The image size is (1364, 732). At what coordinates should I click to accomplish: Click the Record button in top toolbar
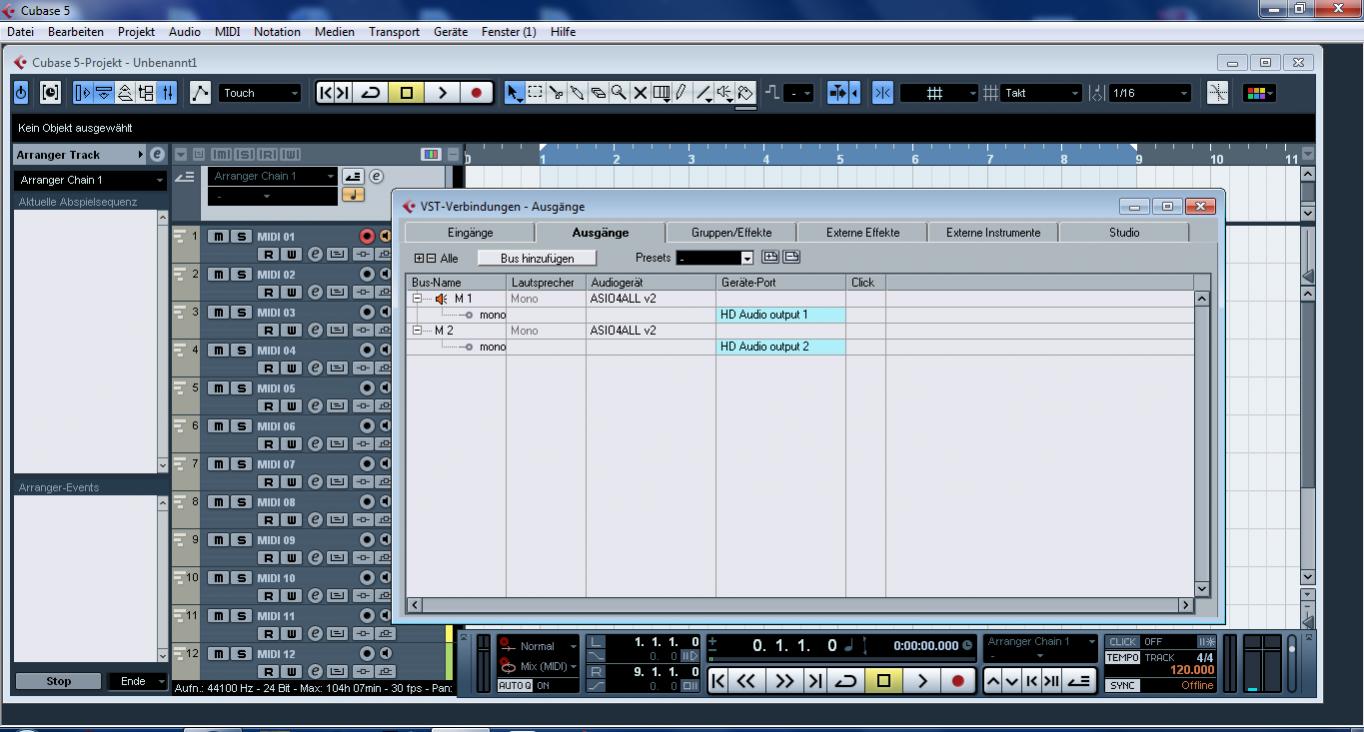(x=475, y=93)
